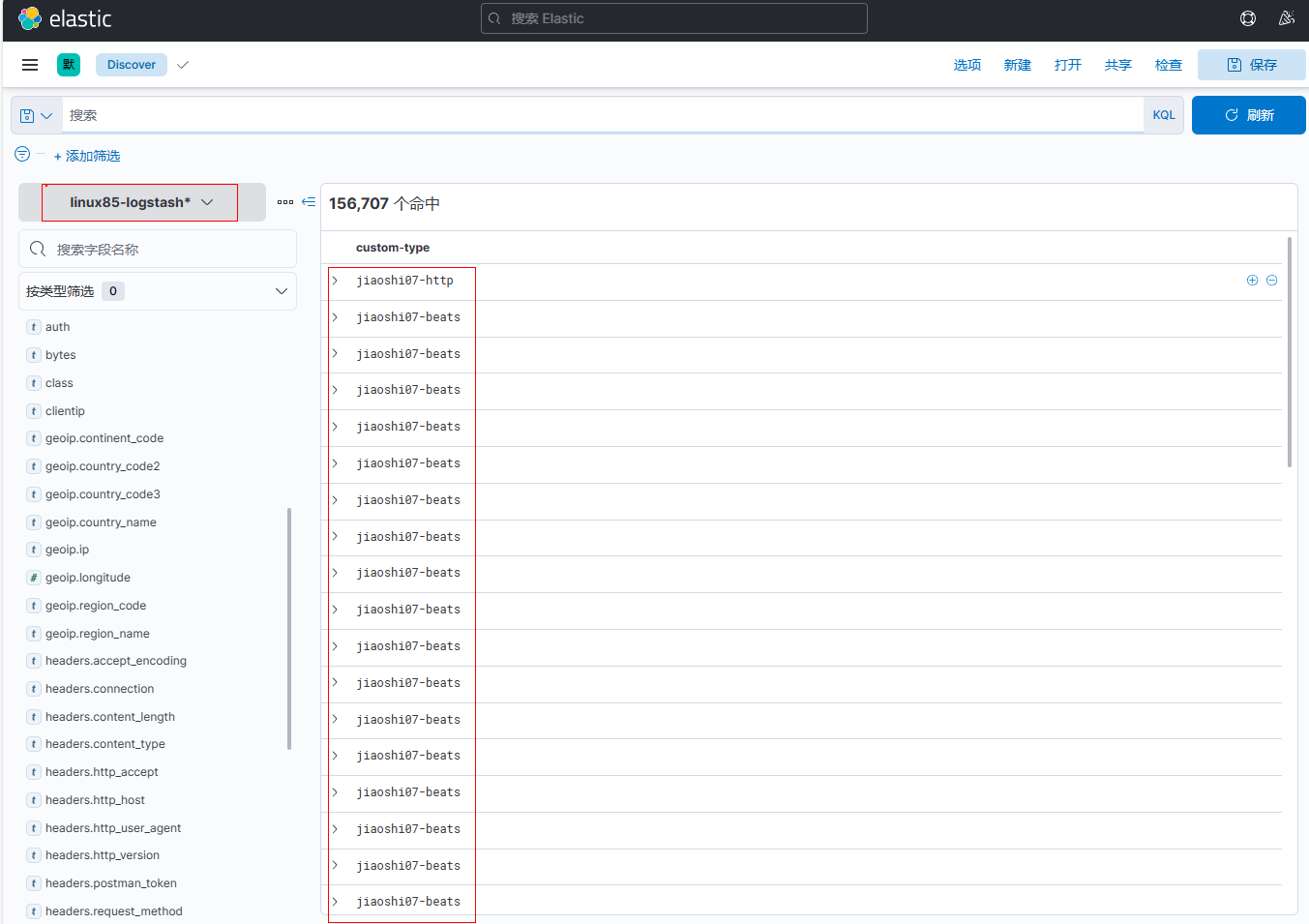
Task: Open the linux85-logstash* index pattern dropdown
Action: [140, 202]
